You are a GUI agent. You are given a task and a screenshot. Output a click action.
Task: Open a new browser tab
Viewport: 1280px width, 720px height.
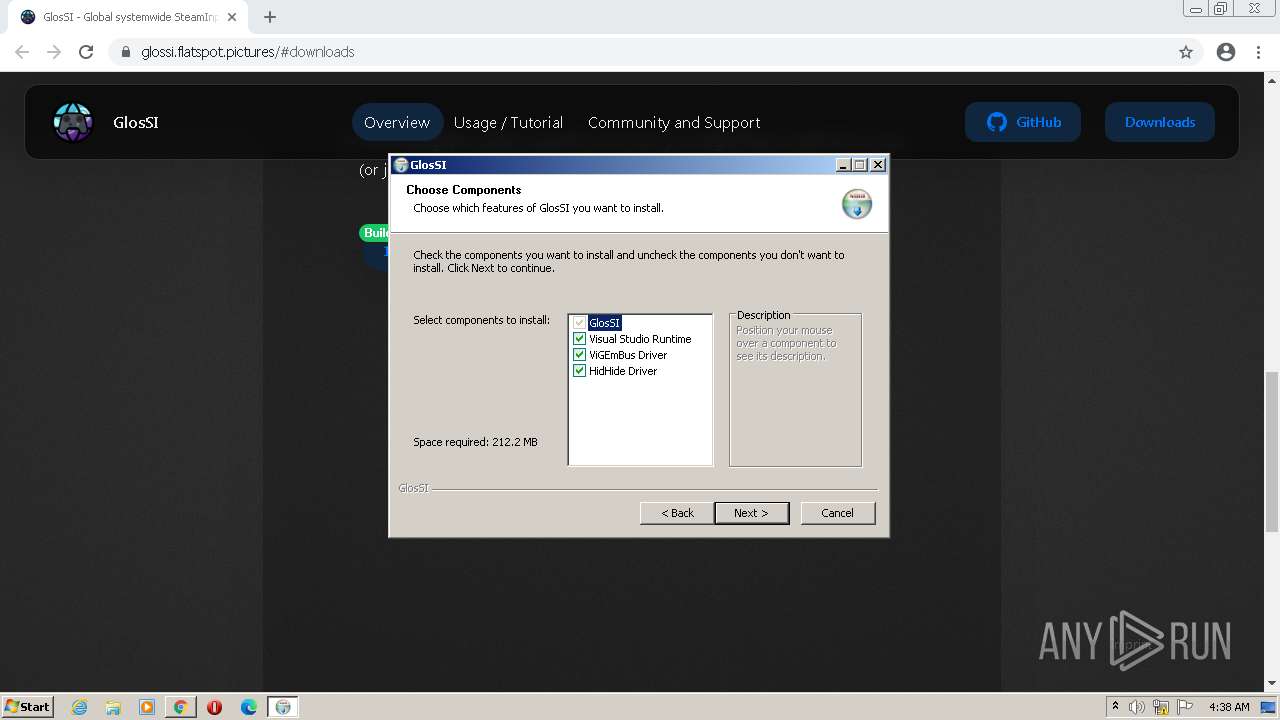[270, 17]
